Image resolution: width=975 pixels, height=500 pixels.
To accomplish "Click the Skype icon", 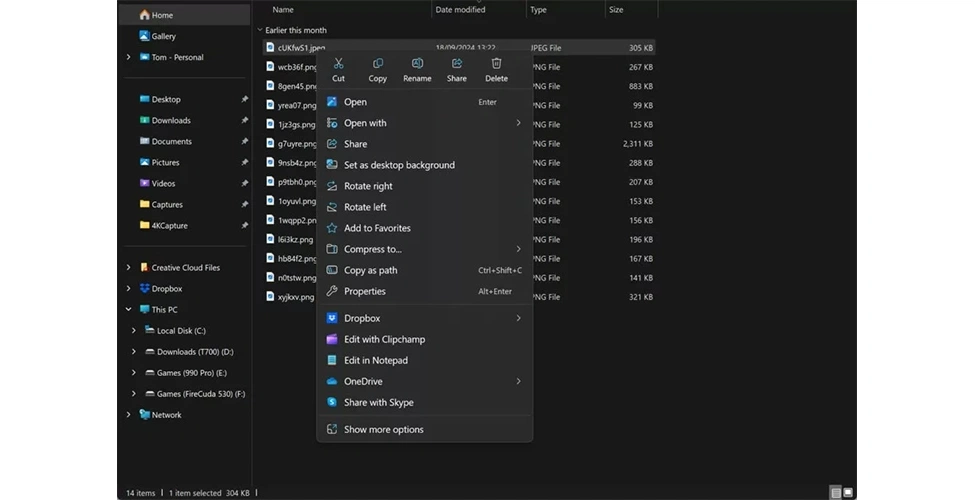I will [332, 402].
